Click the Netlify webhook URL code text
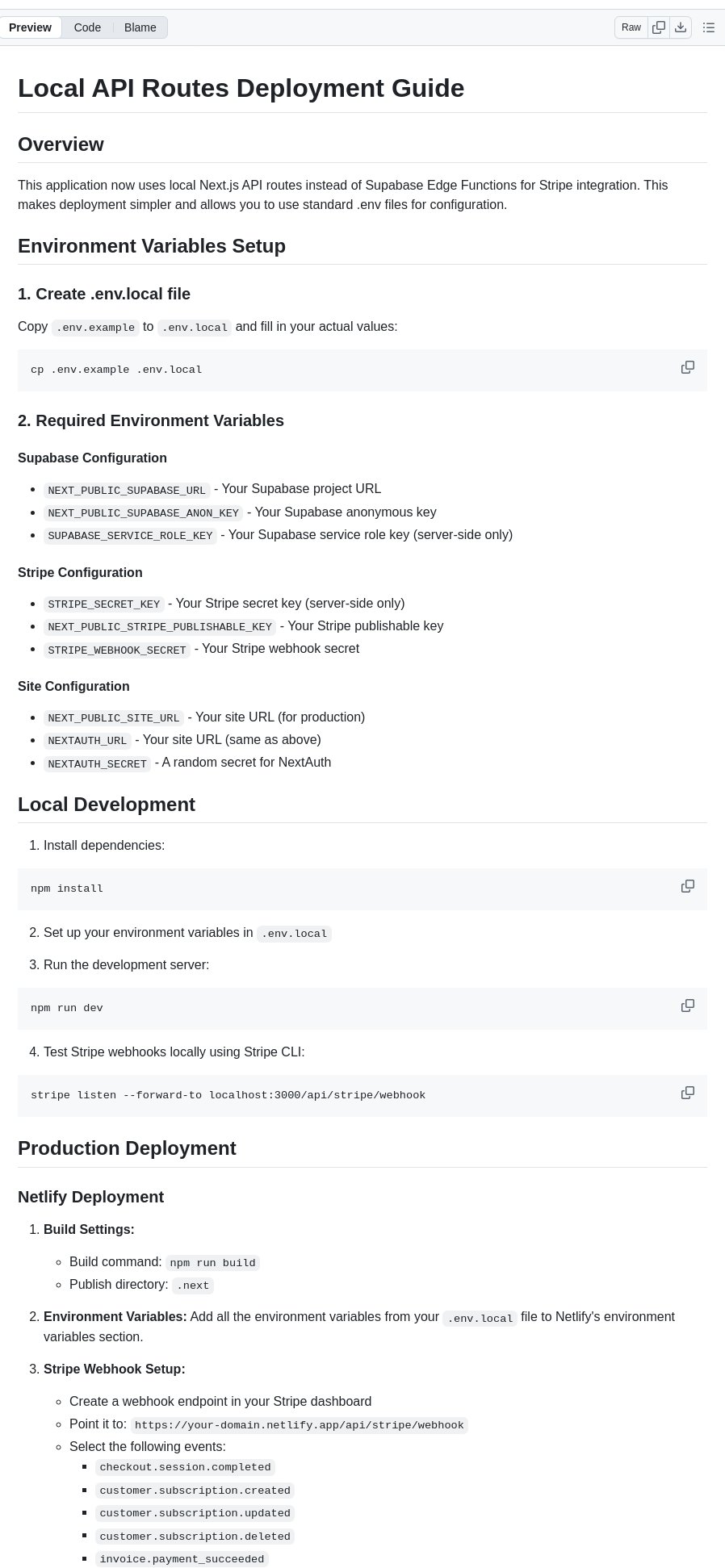 [x=300, y=1425]
